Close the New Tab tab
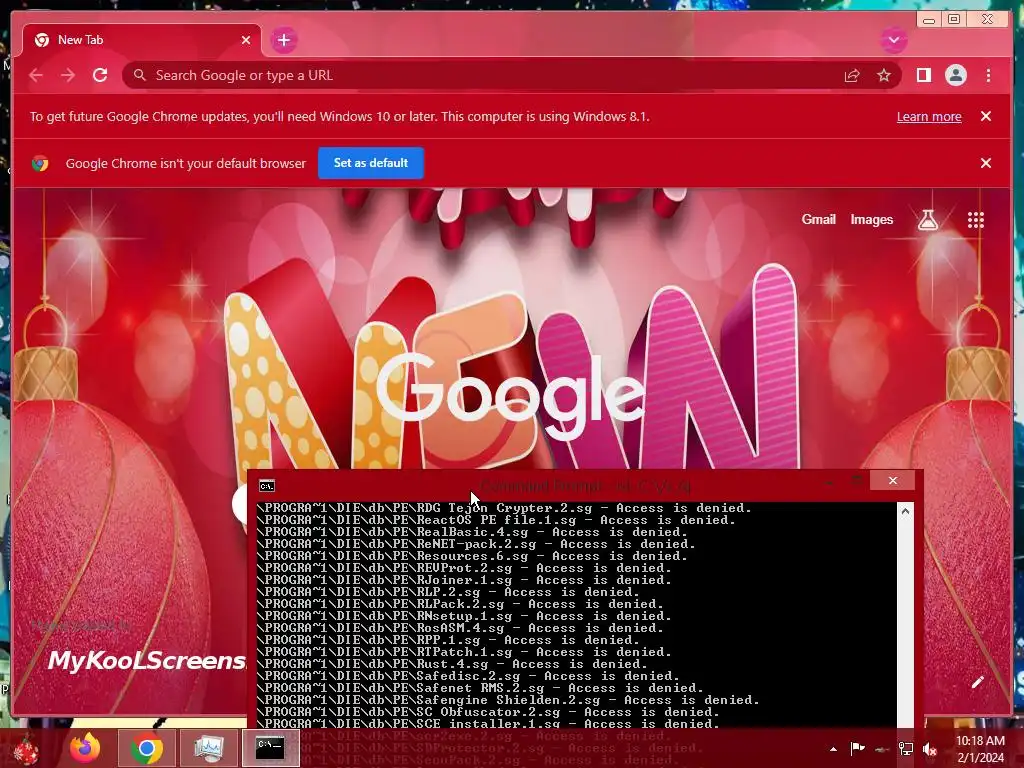This screenshot has width=1024, height=768. (246, 40)
